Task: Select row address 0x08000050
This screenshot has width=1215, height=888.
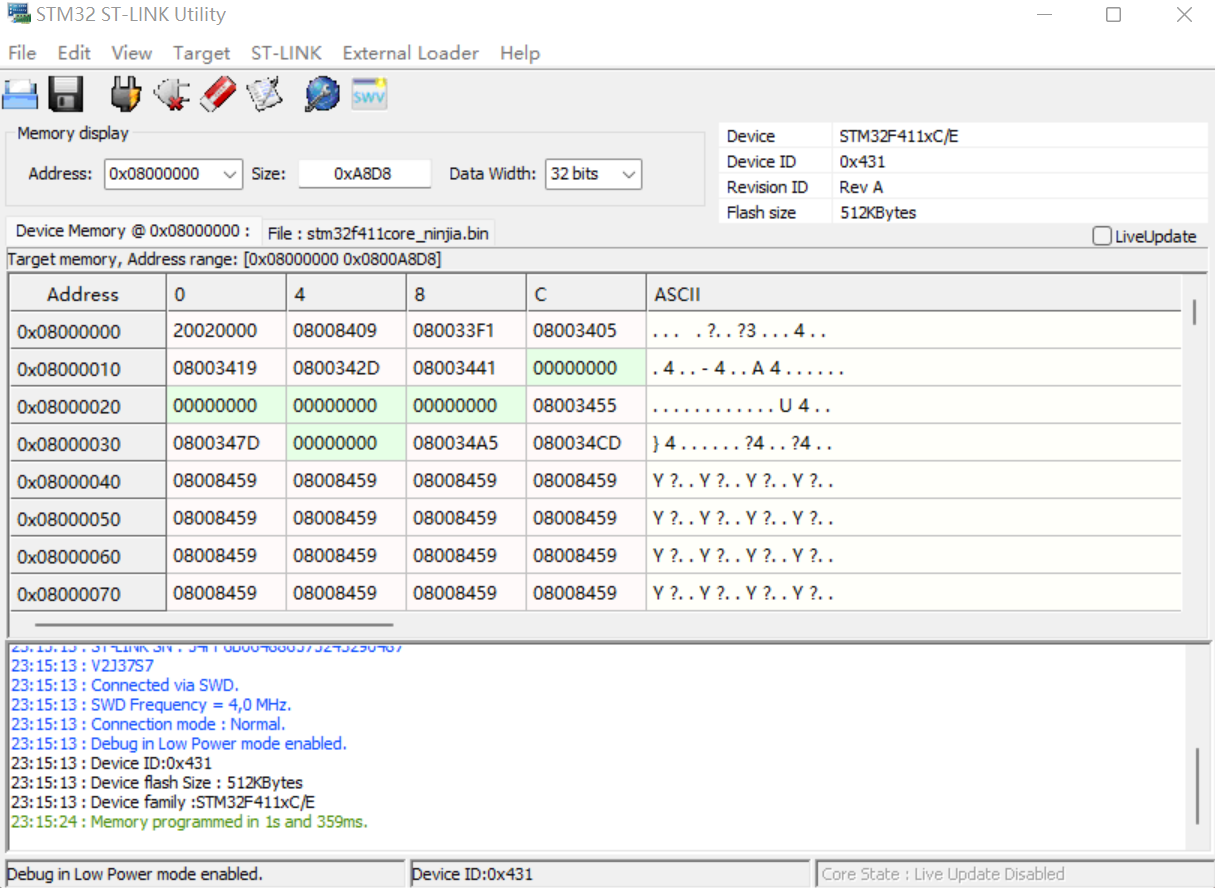Action: [88, 519]
